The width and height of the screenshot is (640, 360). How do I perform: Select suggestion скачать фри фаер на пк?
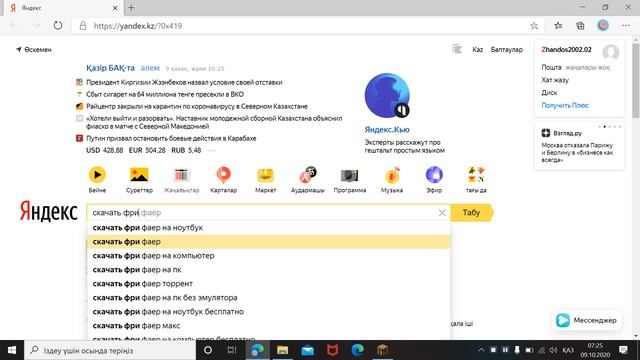(269, 270)
